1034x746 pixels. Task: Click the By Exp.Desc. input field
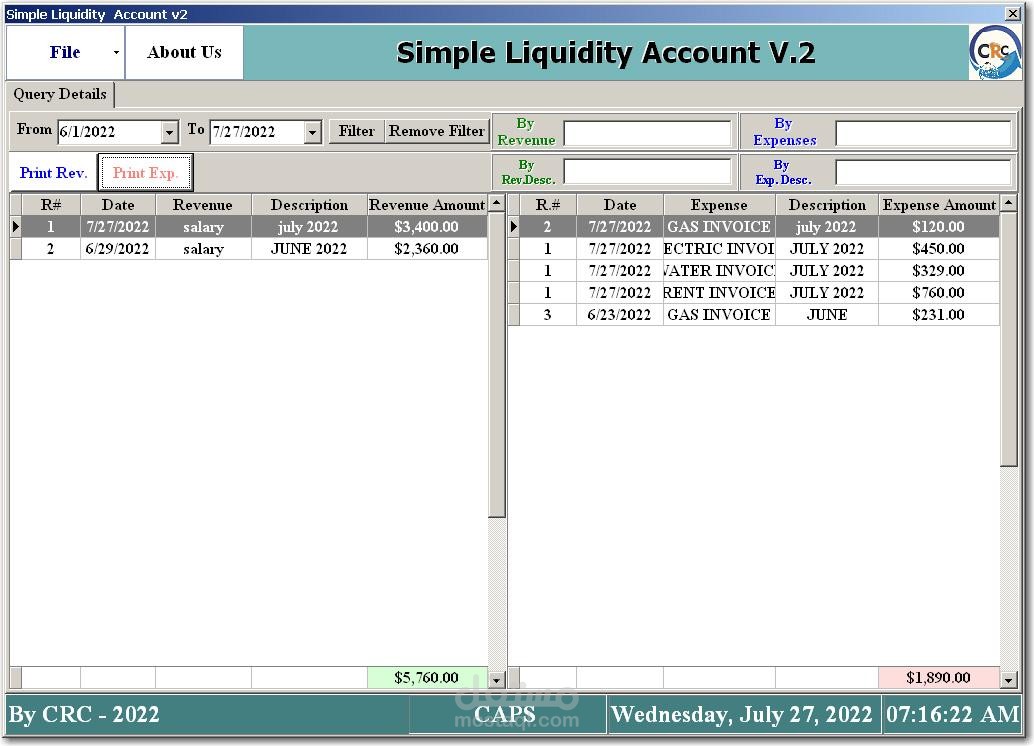click(923, 172)
